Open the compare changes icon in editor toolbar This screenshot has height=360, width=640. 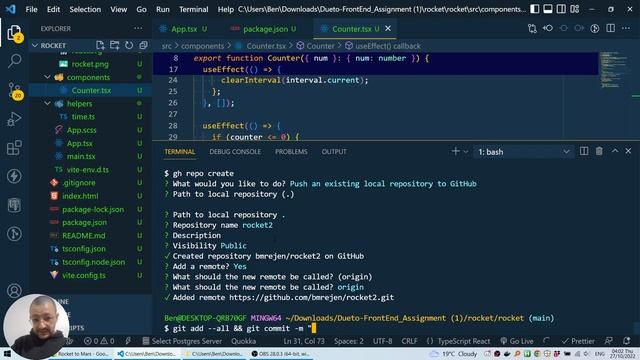click(532, 28)
